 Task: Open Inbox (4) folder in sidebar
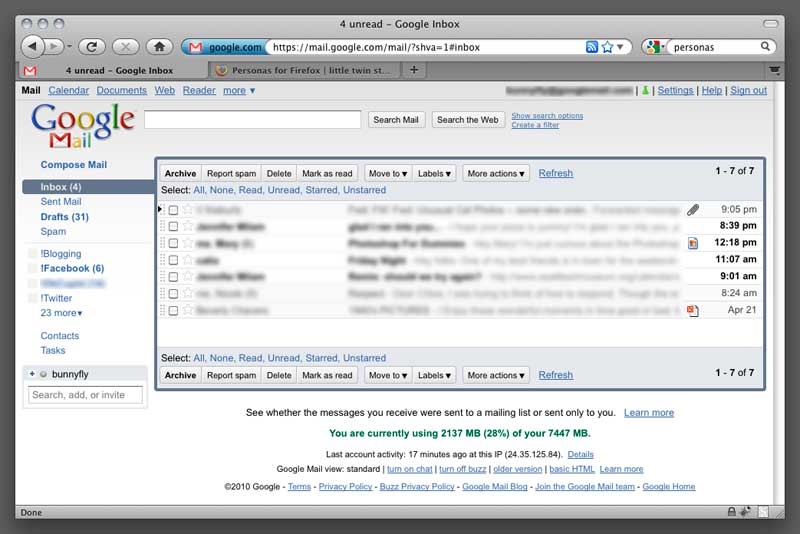pos(88,187)
